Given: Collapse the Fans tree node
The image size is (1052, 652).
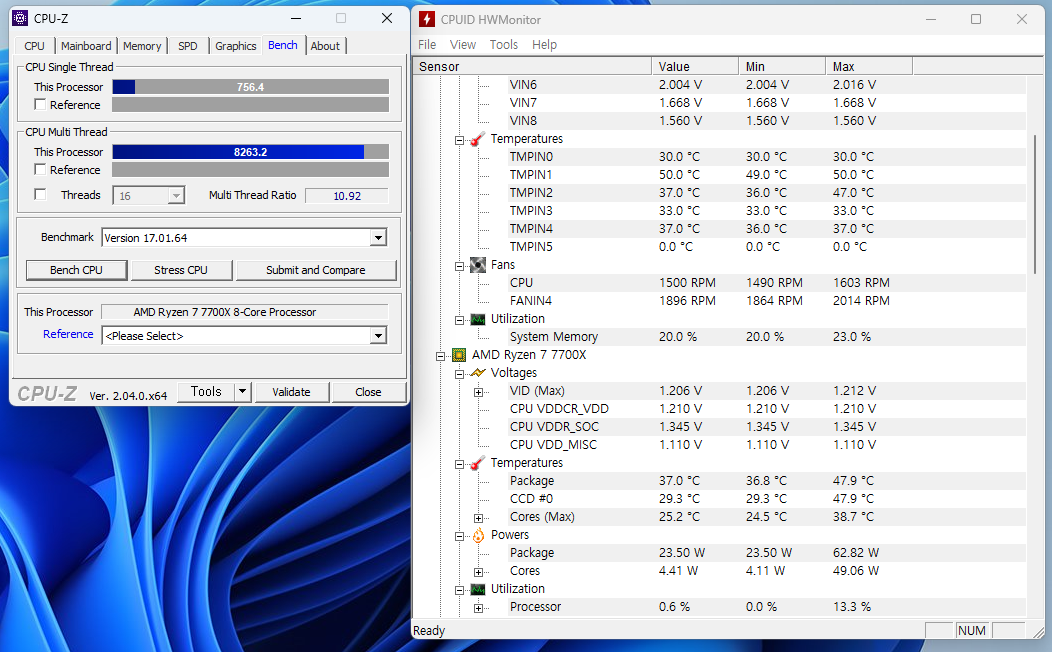Looking at the screenshot, I should click(x=460, y=266).
